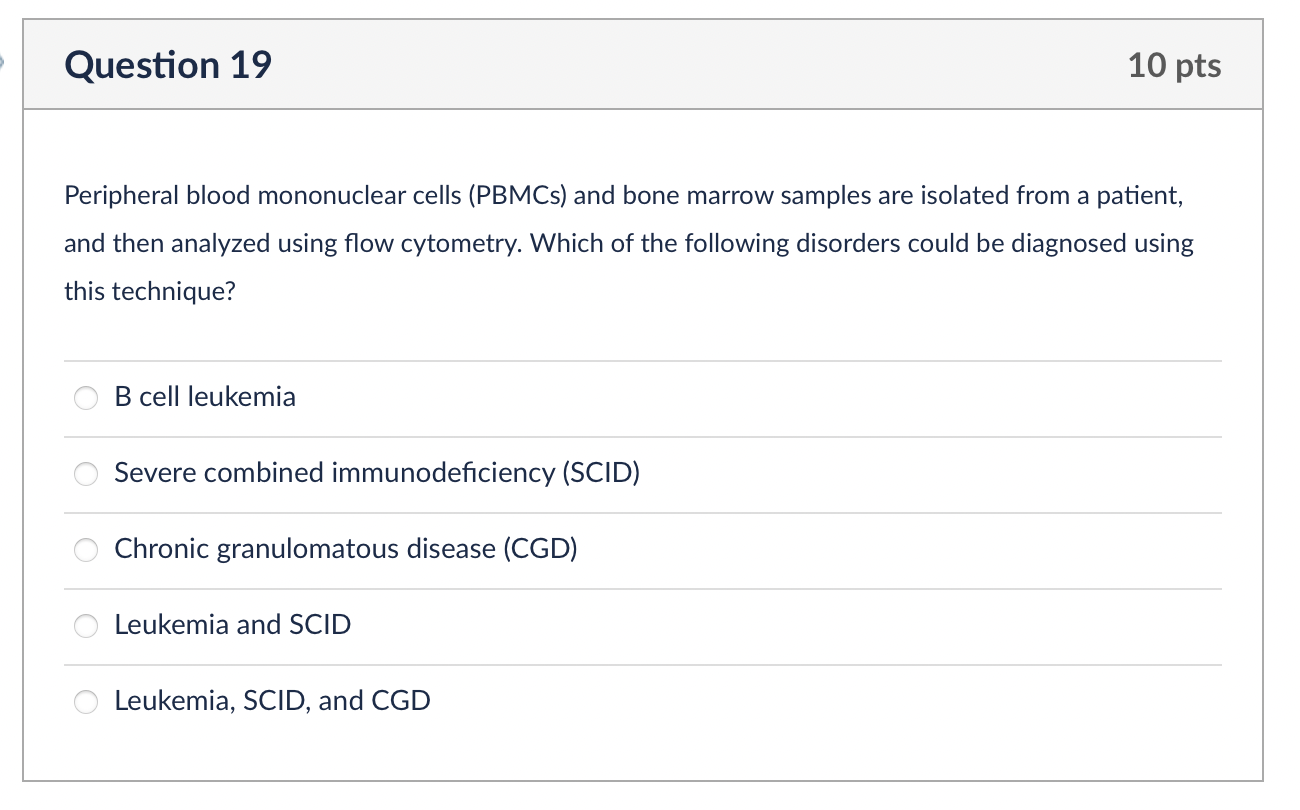1300x810 pixels.
Task: Click the Severe combined immunodeficiency (SCID) answer text
Action: 376,473
